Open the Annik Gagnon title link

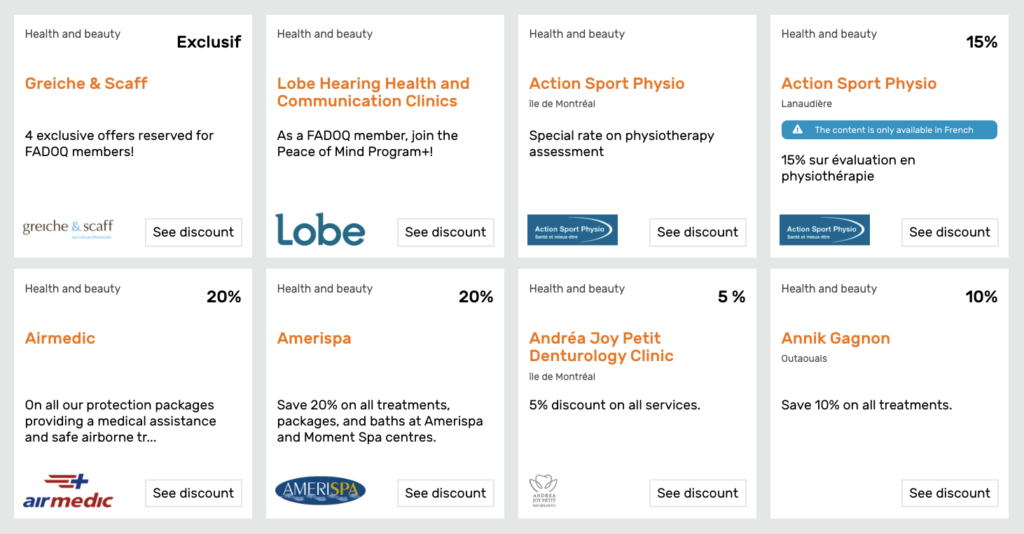(x=835, y=338)
